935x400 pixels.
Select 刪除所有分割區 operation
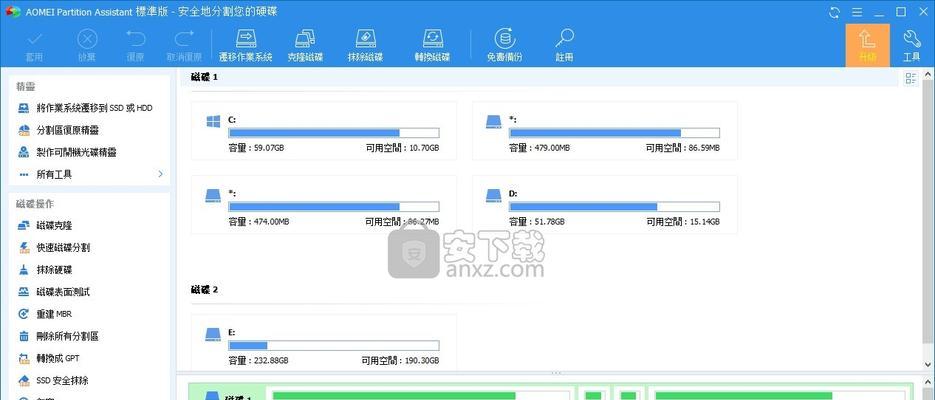[58, 336]
